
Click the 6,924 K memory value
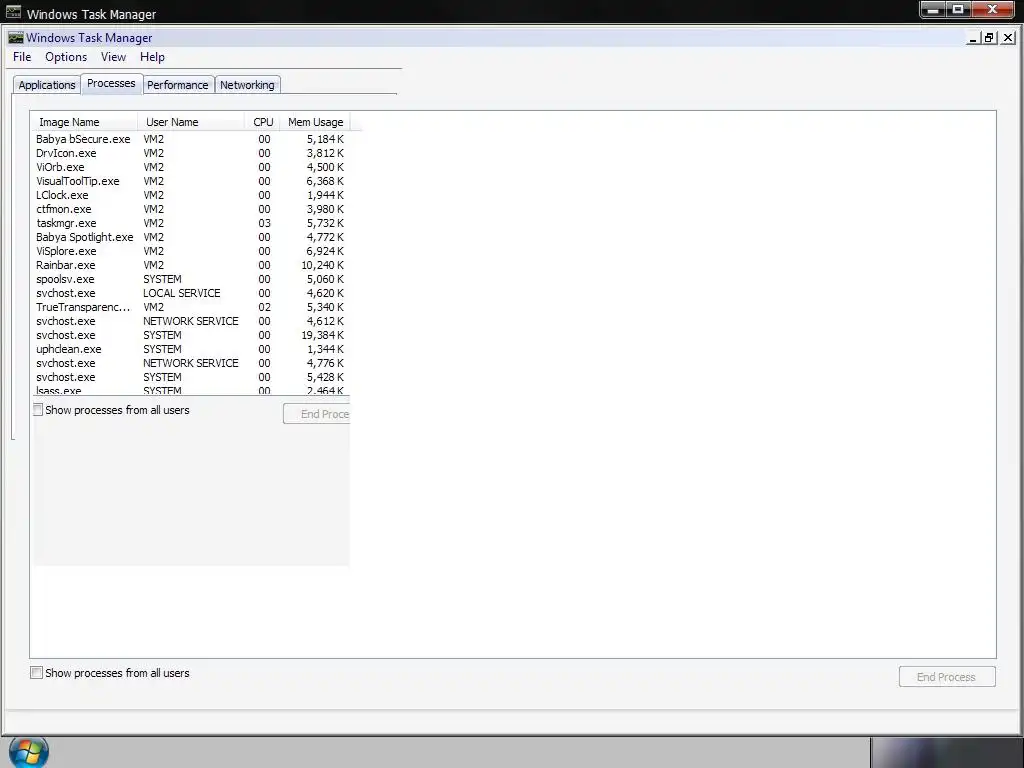[x=325, y=251]
